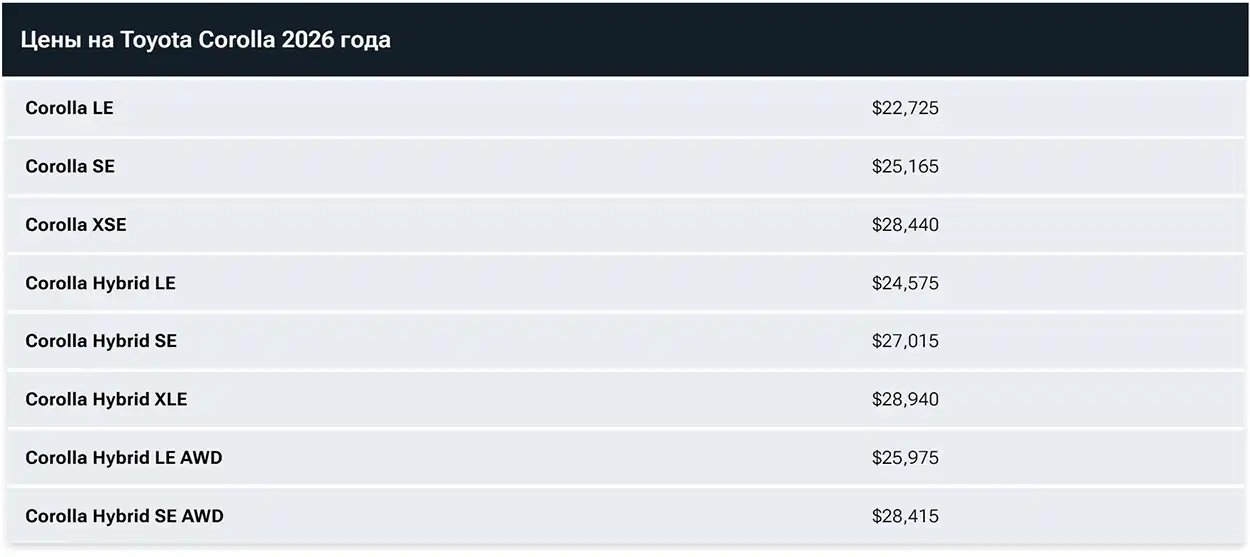Click the $25,975 price
Viewport: 1250px width, 557px height.
pyautogui.click(x=905, y=458)
